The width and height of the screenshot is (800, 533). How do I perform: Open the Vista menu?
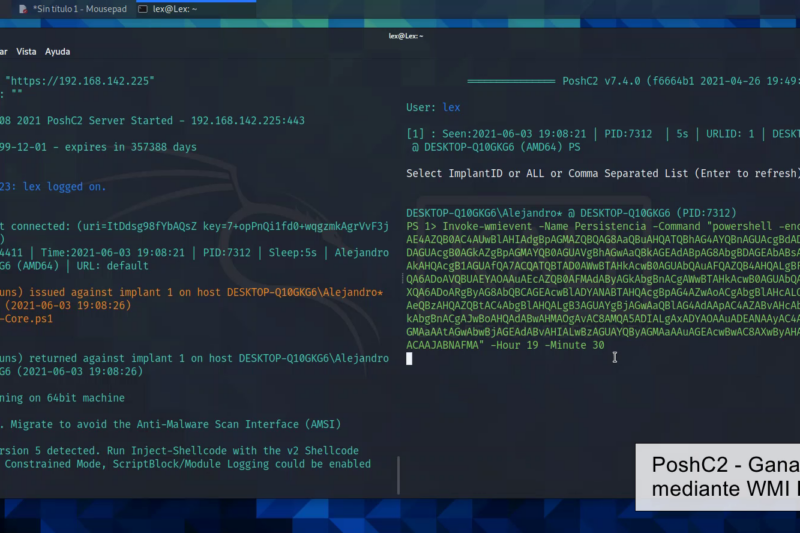coord(26,52)
